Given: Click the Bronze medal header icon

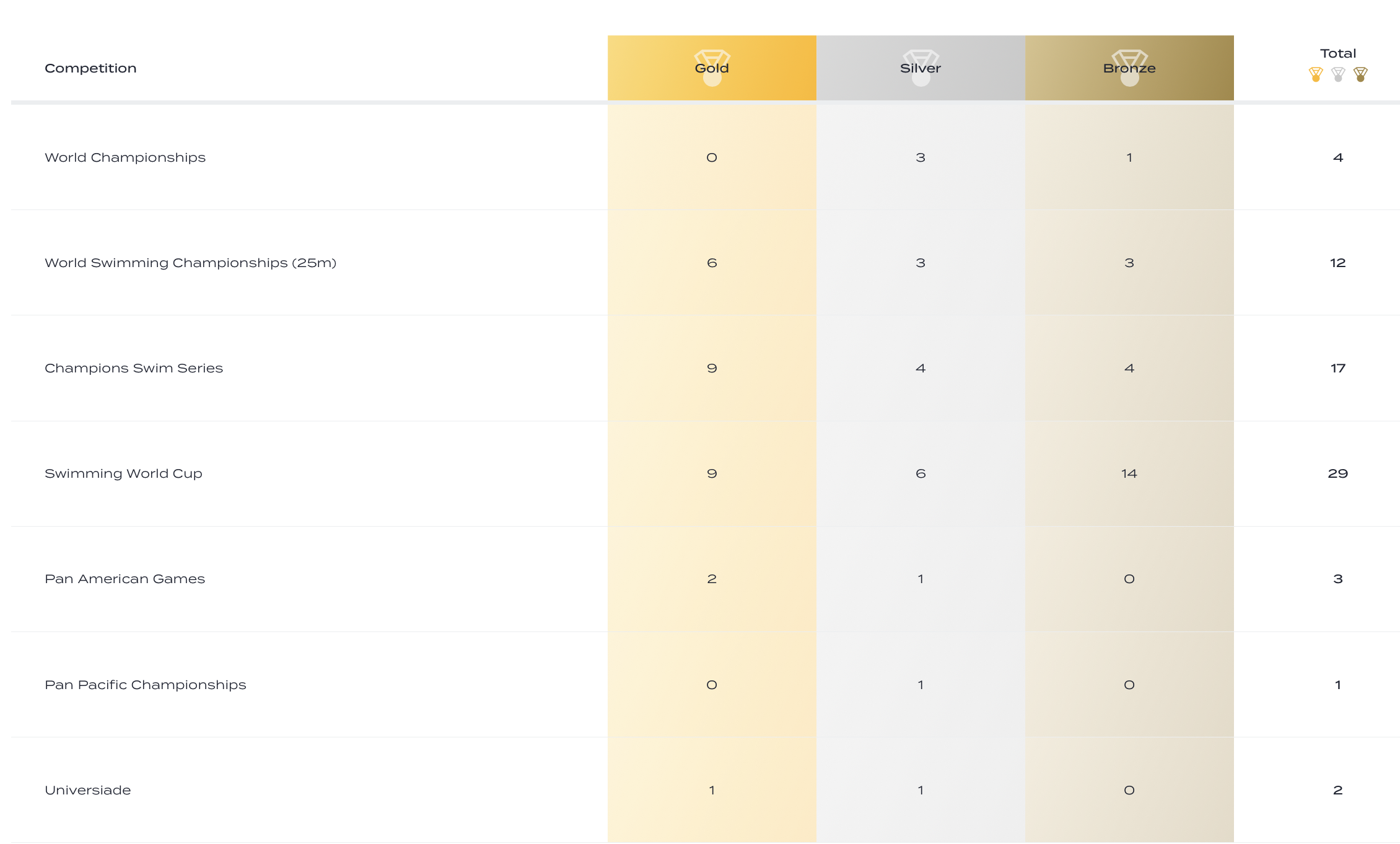Looking at the screenshot, I should [1129, 67].
